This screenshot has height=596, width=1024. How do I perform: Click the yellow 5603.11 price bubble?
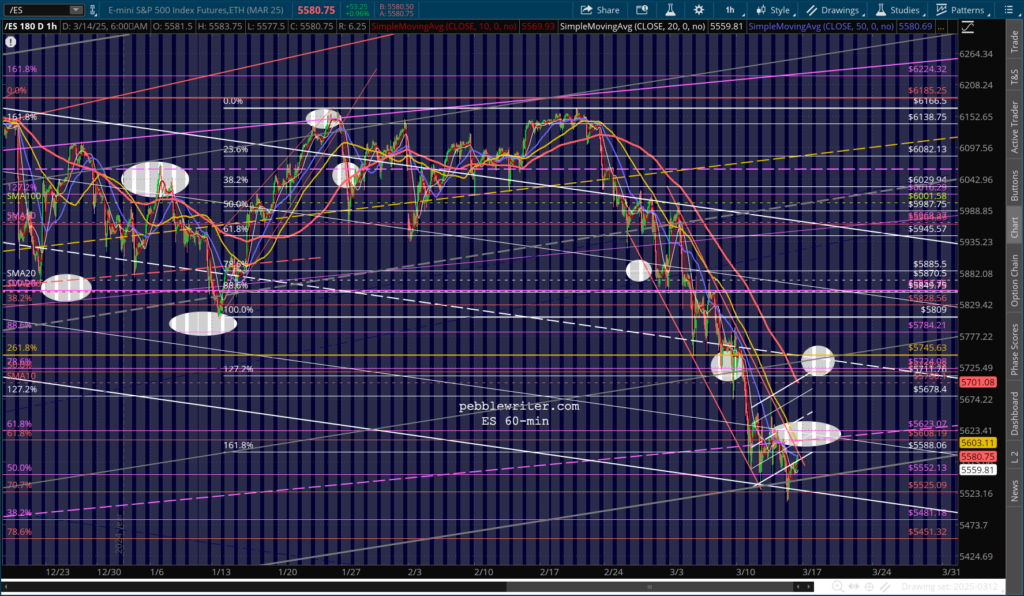coord(978,443)
